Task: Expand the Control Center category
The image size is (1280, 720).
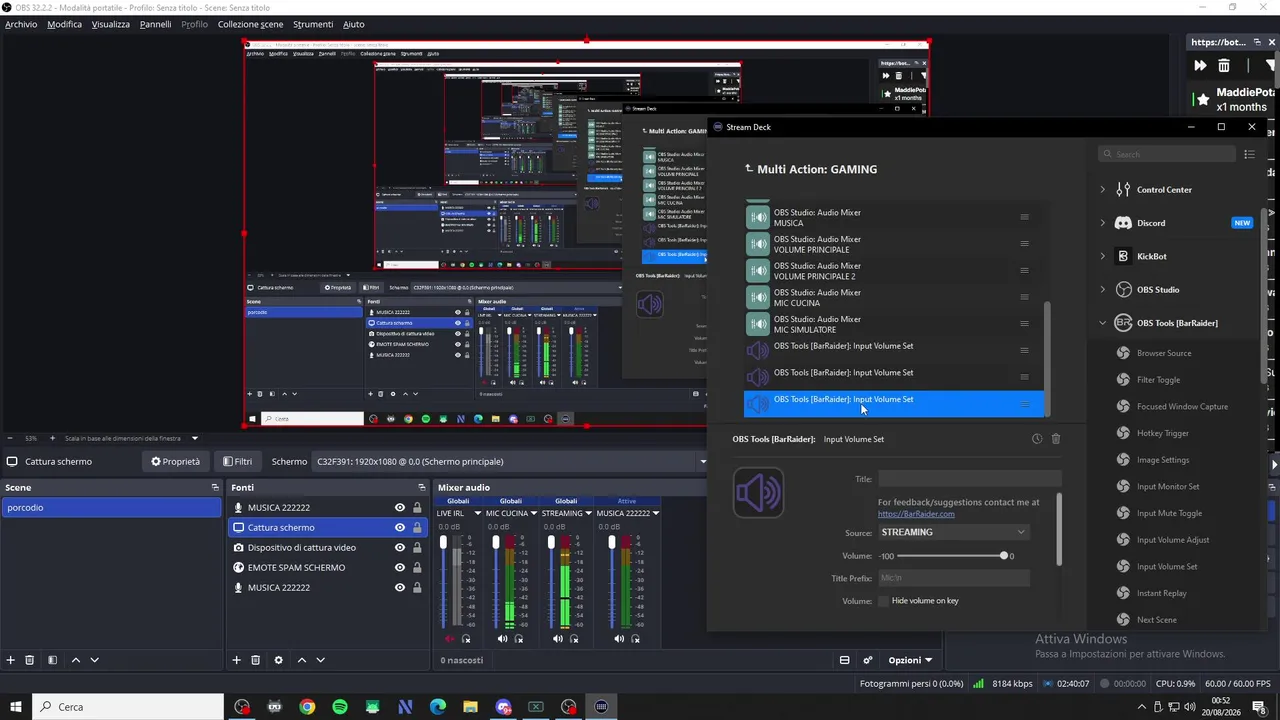Action: [x=1103, y=190]
